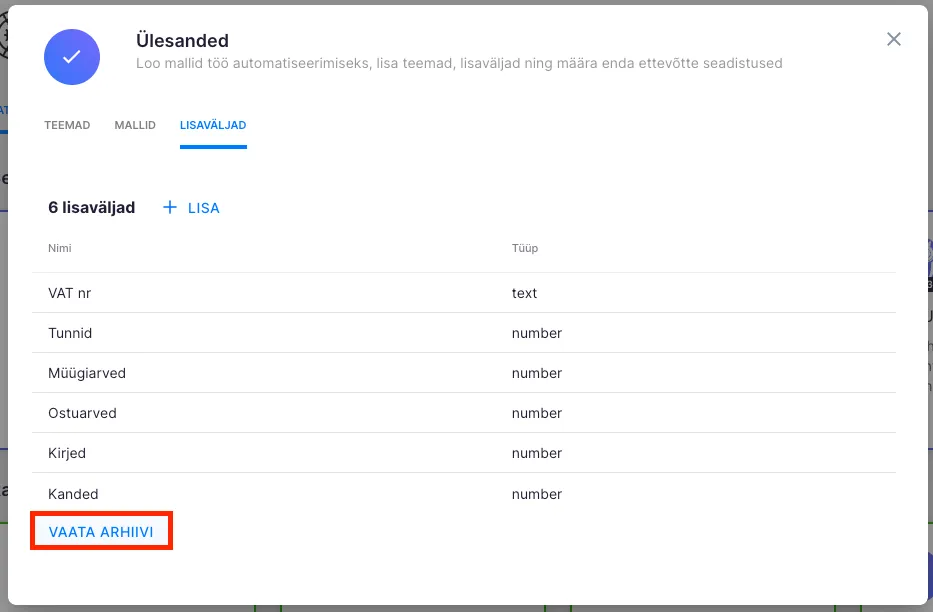This screenshot has width=933, height=612.
Task: Open the Müügiarved custom field
Action: point(87,373)
